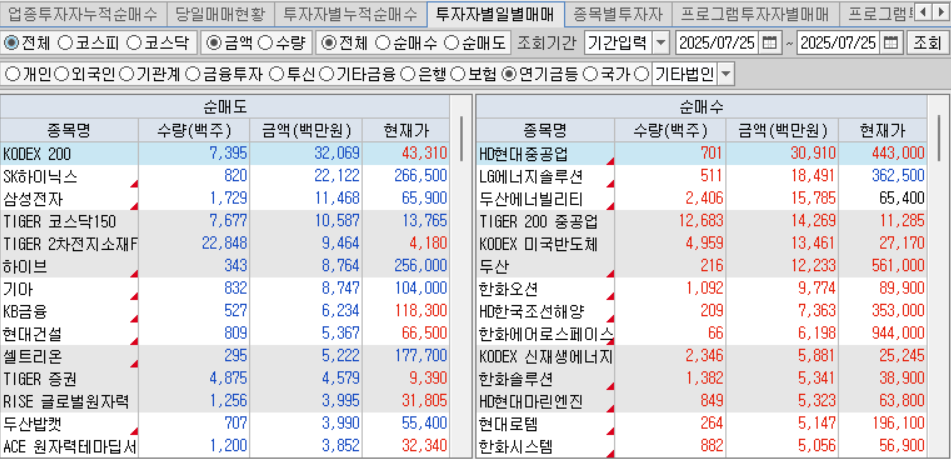The width and height of the screenshot is (951, 459).
Task: Choose the 연기금등 investor radio button
Action: (510, 75)
